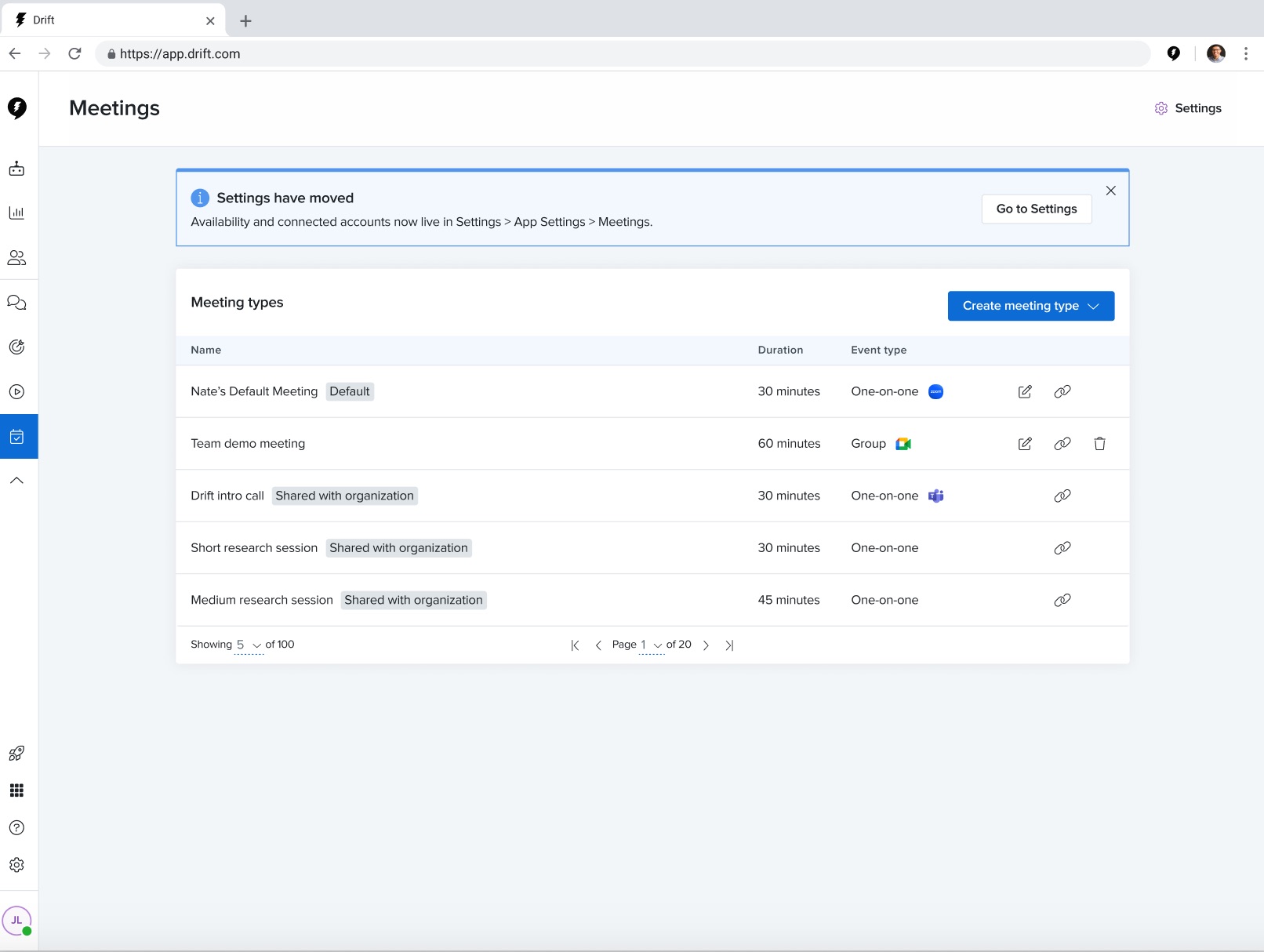Open the browser three-dot menu
The width and height of the screenshot is (1264, 952).
1246,53
